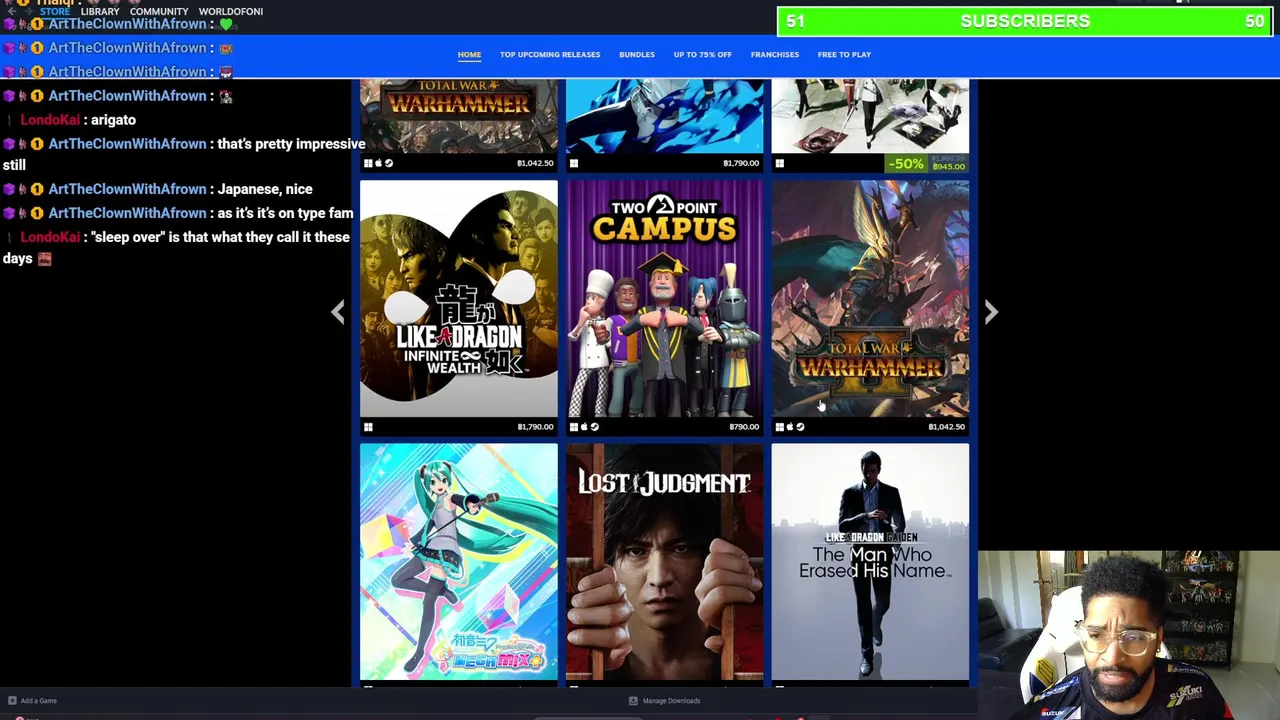This screenshot has height=720, width=1280.
Task: Click the -50% discount badge
Action: 905,163
